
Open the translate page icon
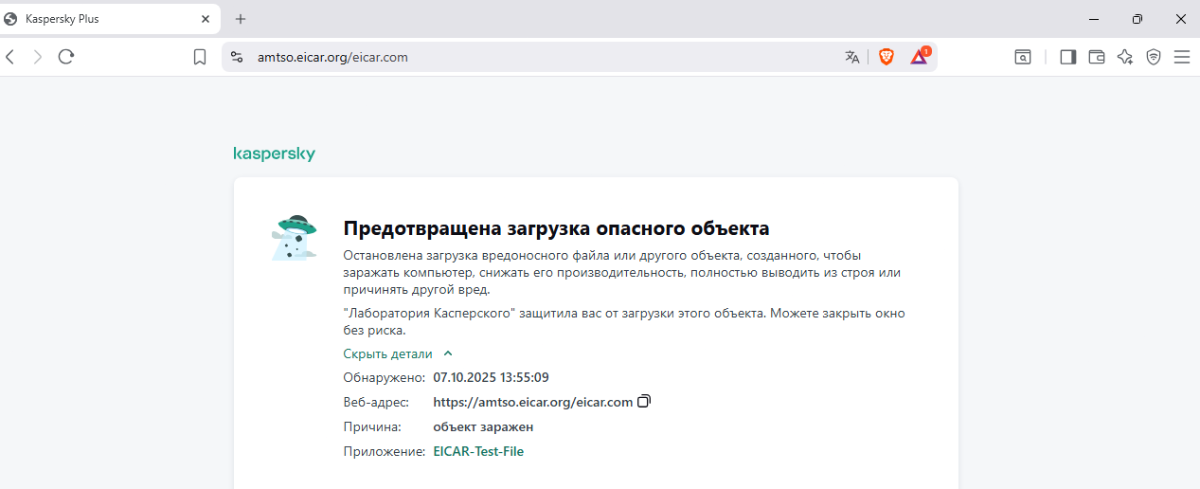click(852, 57)
